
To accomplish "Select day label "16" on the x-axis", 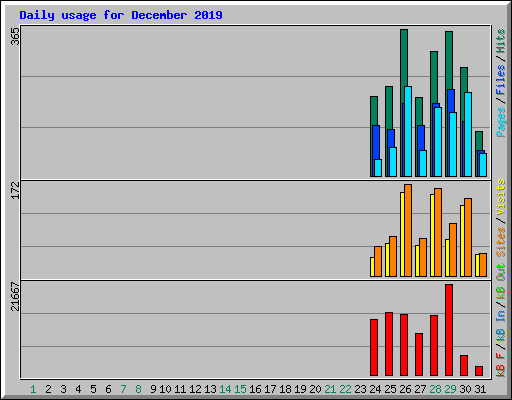I will (255, 389).
